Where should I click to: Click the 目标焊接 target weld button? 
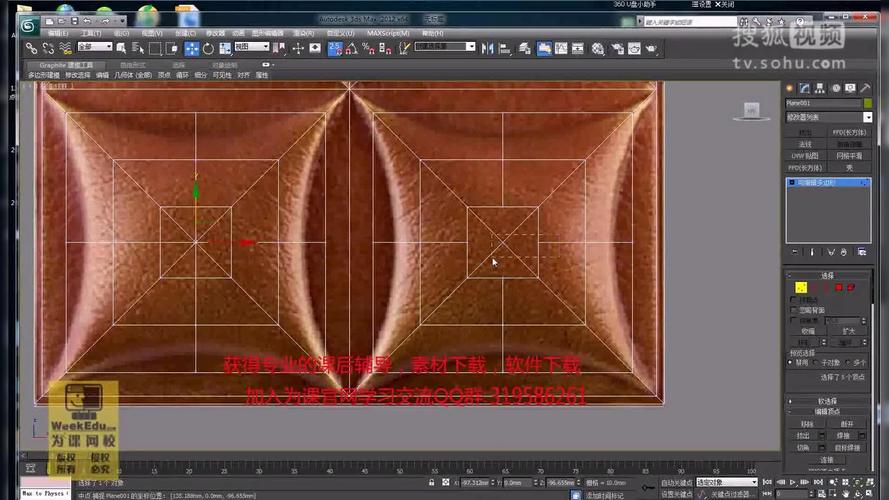[847, 448]
